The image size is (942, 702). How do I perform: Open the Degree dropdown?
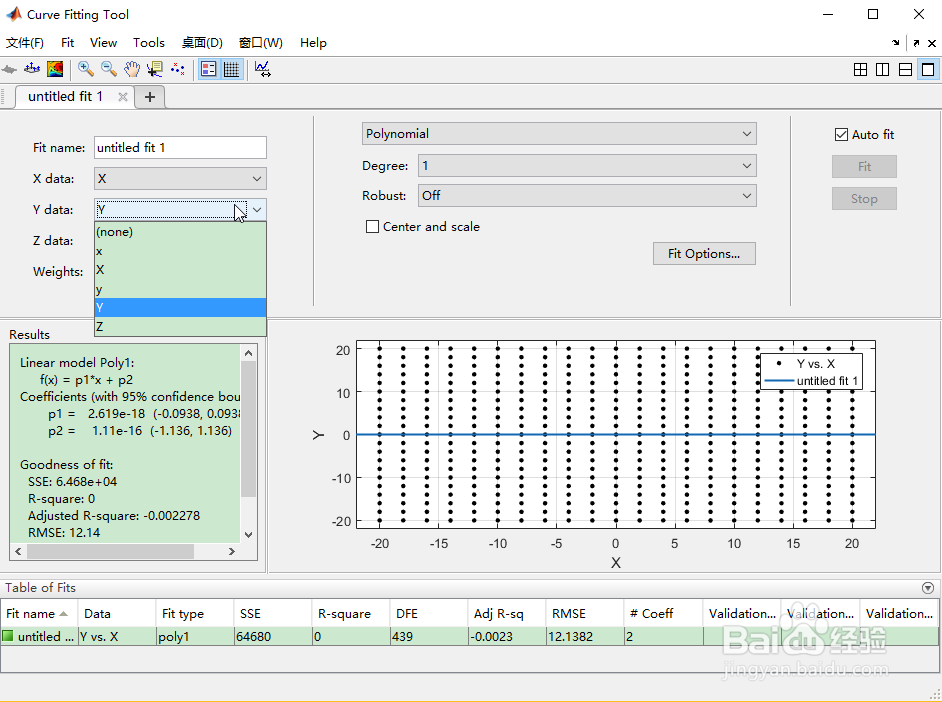587,166
